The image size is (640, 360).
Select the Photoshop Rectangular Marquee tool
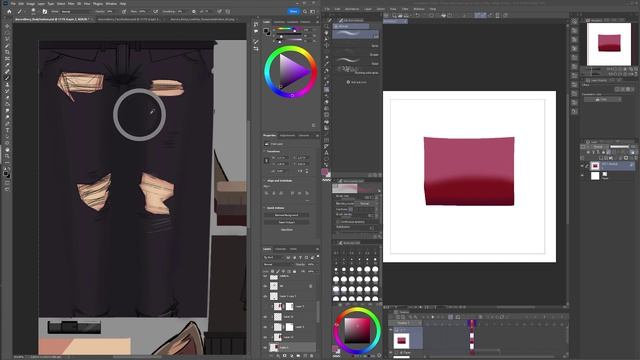[x=7, y=33]
